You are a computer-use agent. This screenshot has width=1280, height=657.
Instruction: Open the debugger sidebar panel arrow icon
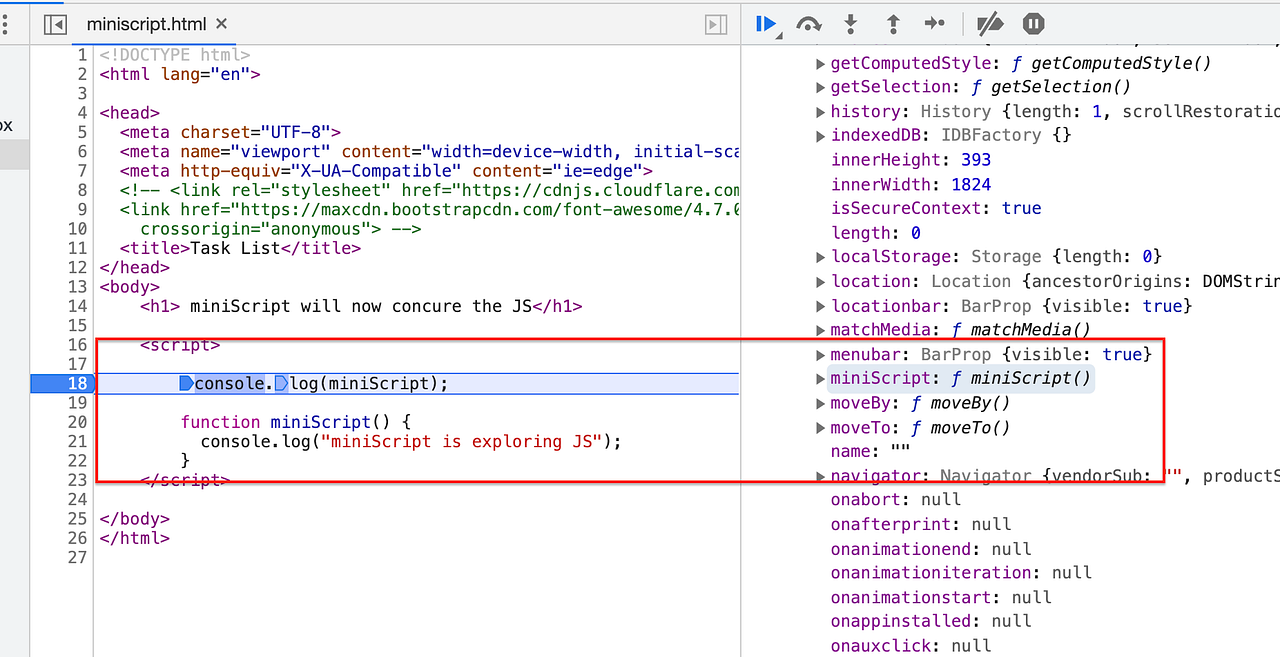pos(716,23)
